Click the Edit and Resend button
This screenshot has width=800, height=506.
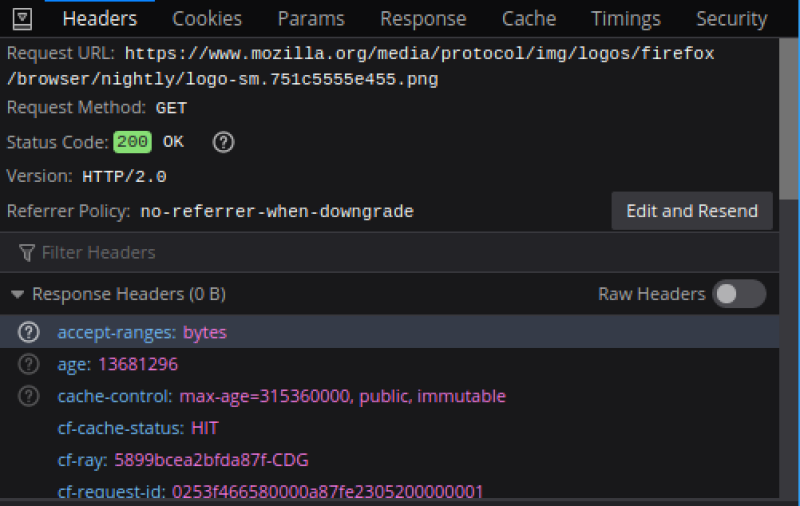coord(692,211)
